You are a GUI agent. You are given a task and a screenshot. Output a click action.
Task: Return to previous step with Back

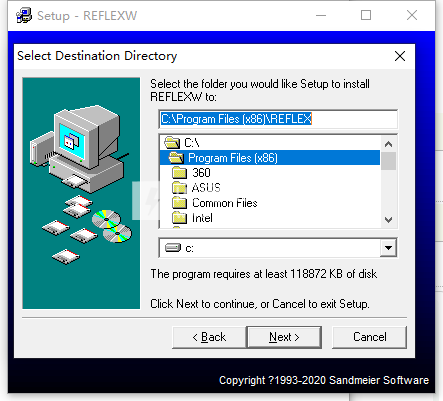point(209,337)
